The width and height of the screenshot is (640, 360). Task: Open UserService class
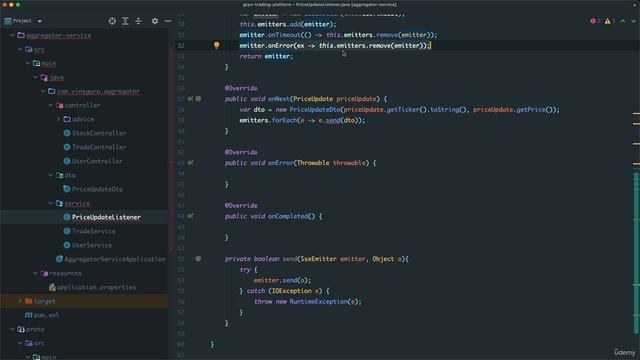click(92, 245)
